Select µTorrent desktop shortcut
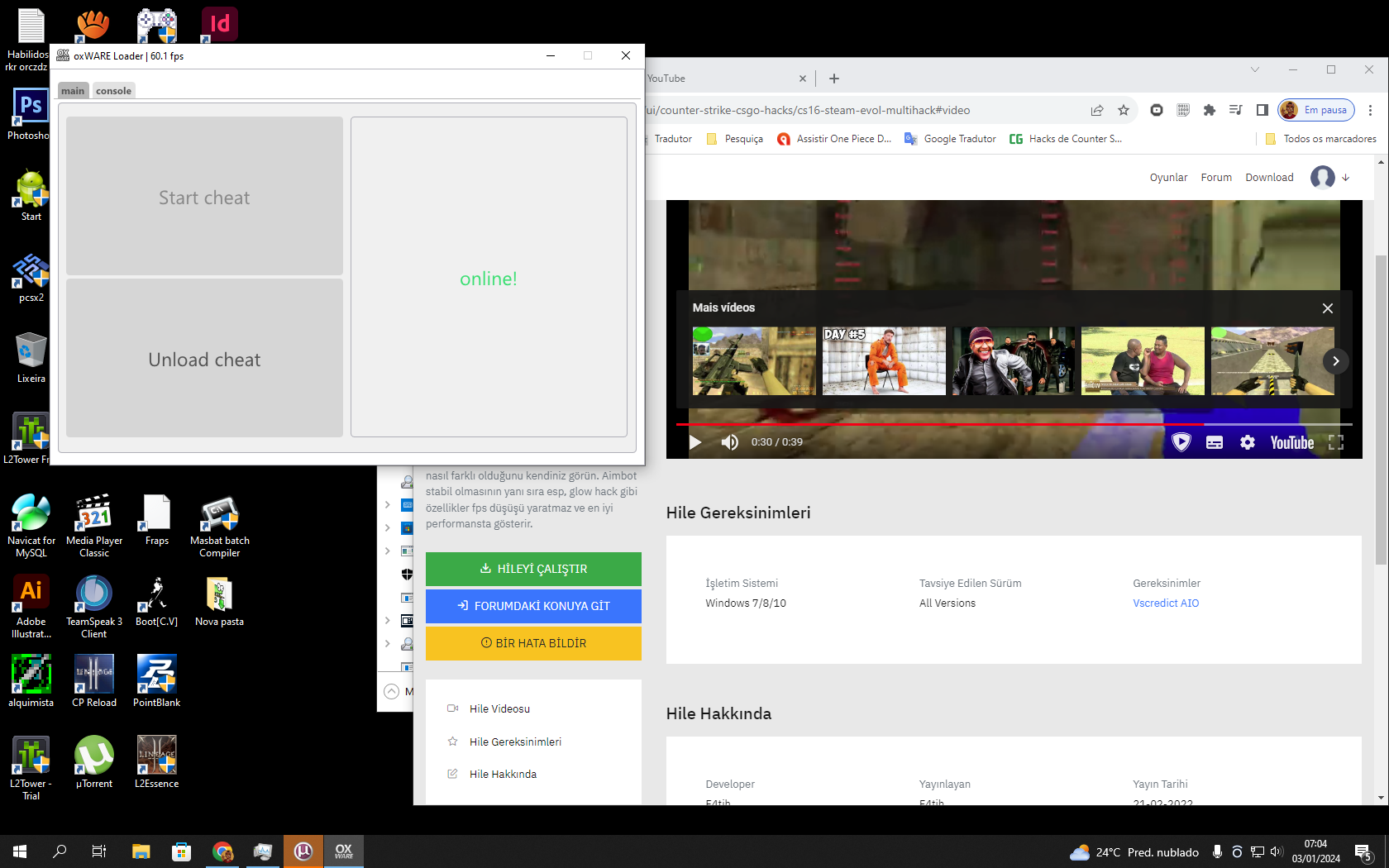Viewport: 1389px width, 868px height. [x=94, y=762]
